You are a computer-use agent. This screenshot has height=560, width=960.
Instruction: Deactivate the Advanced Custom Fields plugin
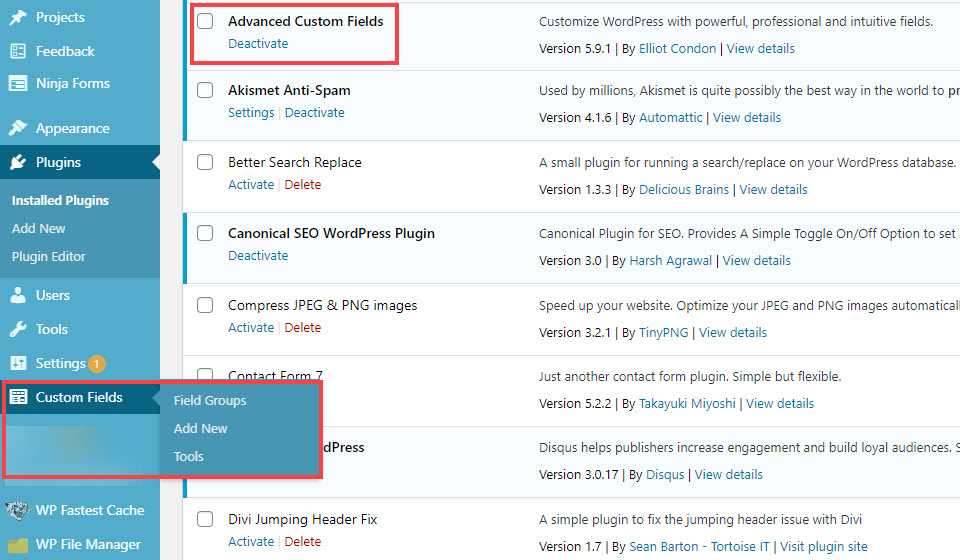258,43
